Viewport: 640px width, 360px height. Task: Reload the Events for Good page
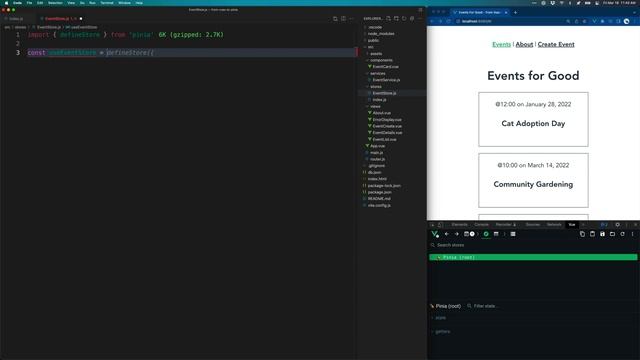coord(448,21)
